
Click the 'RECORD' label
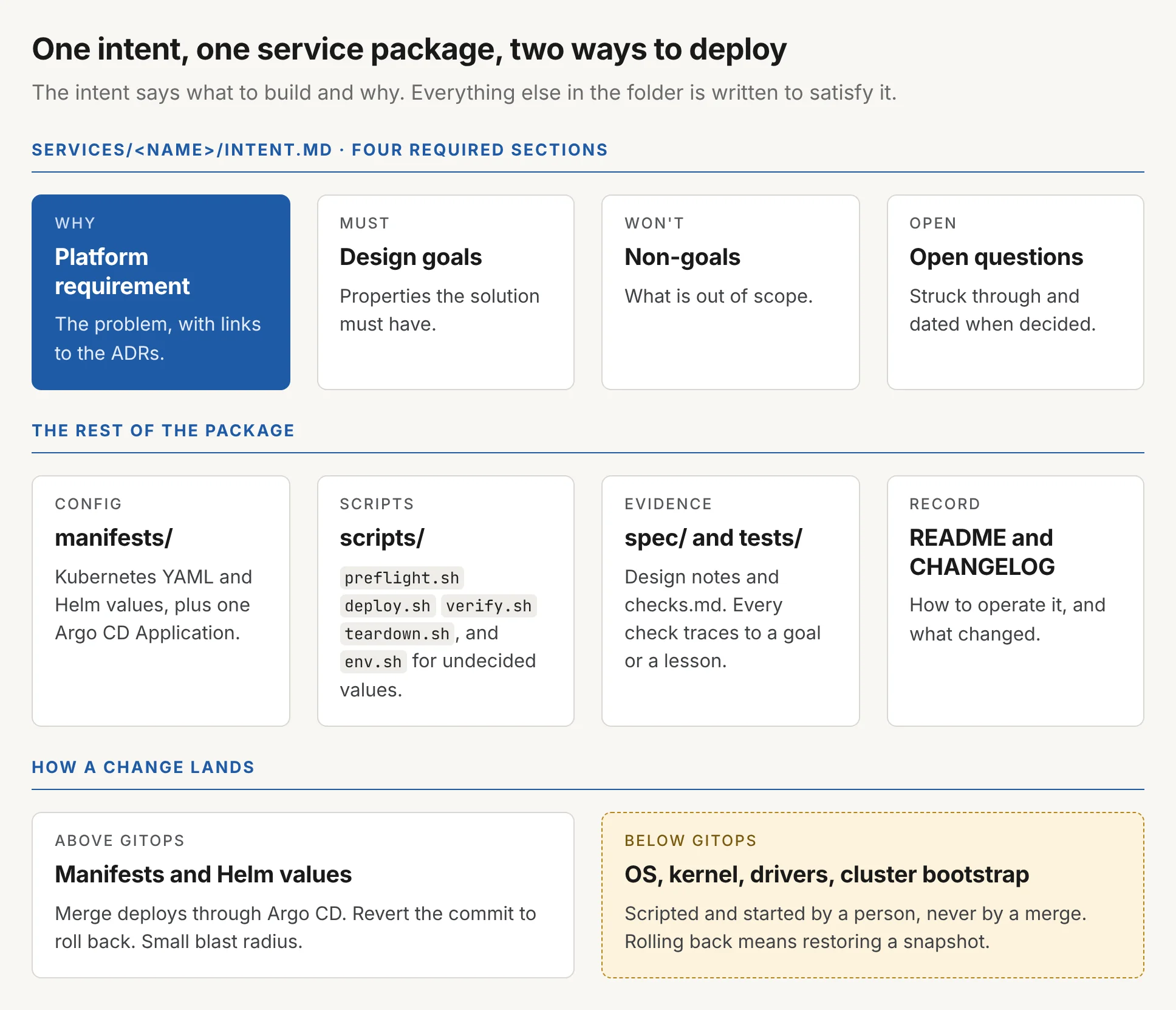pyautogui.click(x=945, y=504)
